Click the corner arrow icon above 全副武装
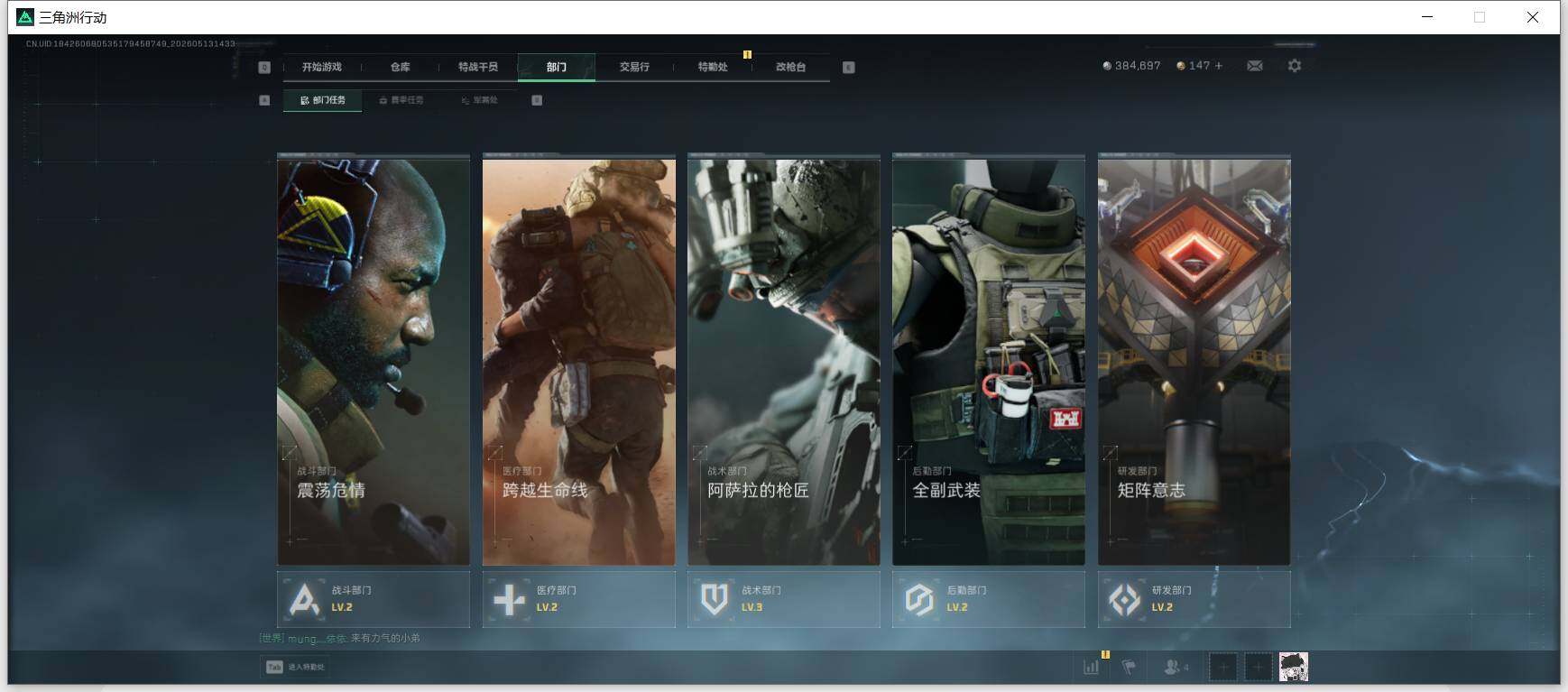 [x=905, y=452]
